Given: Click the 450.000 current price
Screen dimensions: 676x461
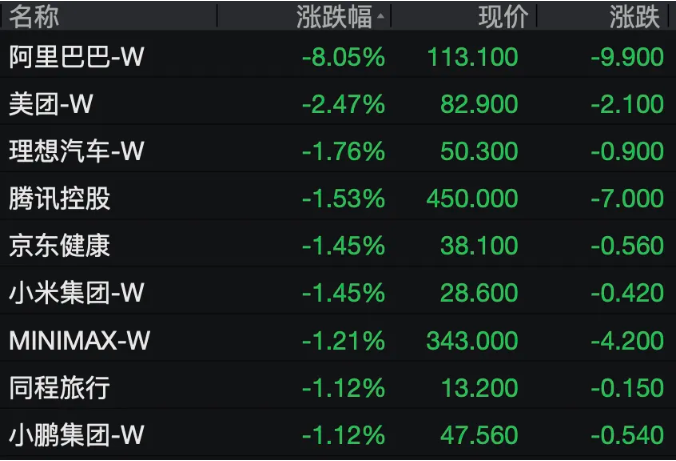Looking at the screenshot, I should 473,199.
